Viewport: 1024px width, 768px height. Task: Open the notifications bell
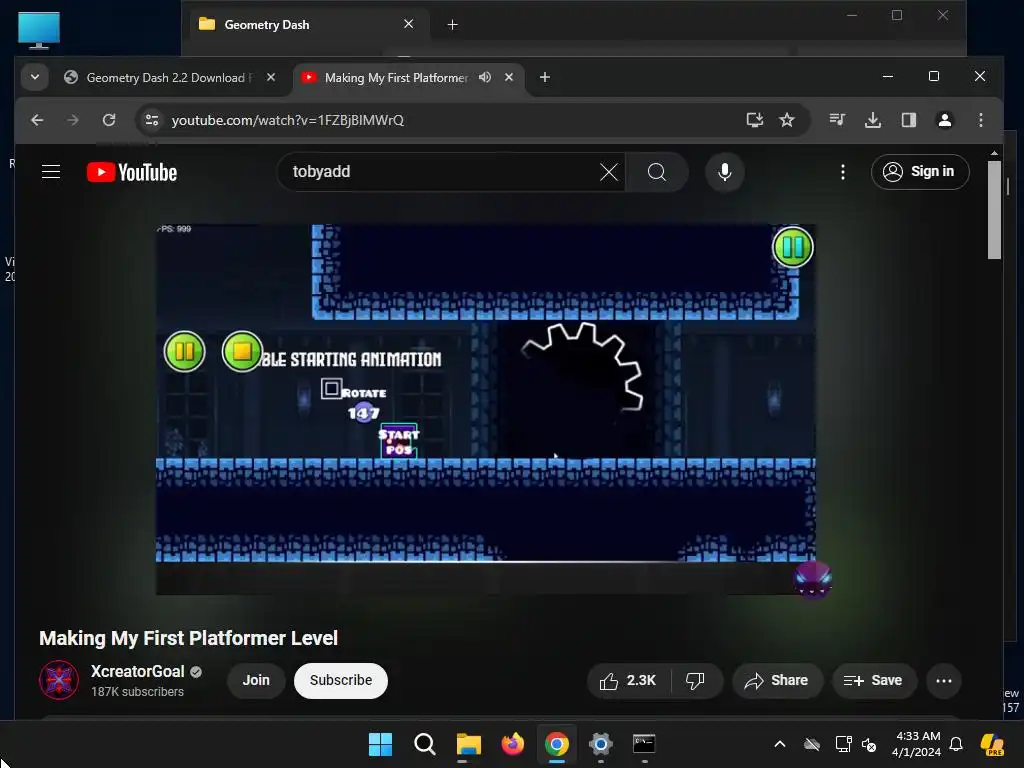(956, 744)
